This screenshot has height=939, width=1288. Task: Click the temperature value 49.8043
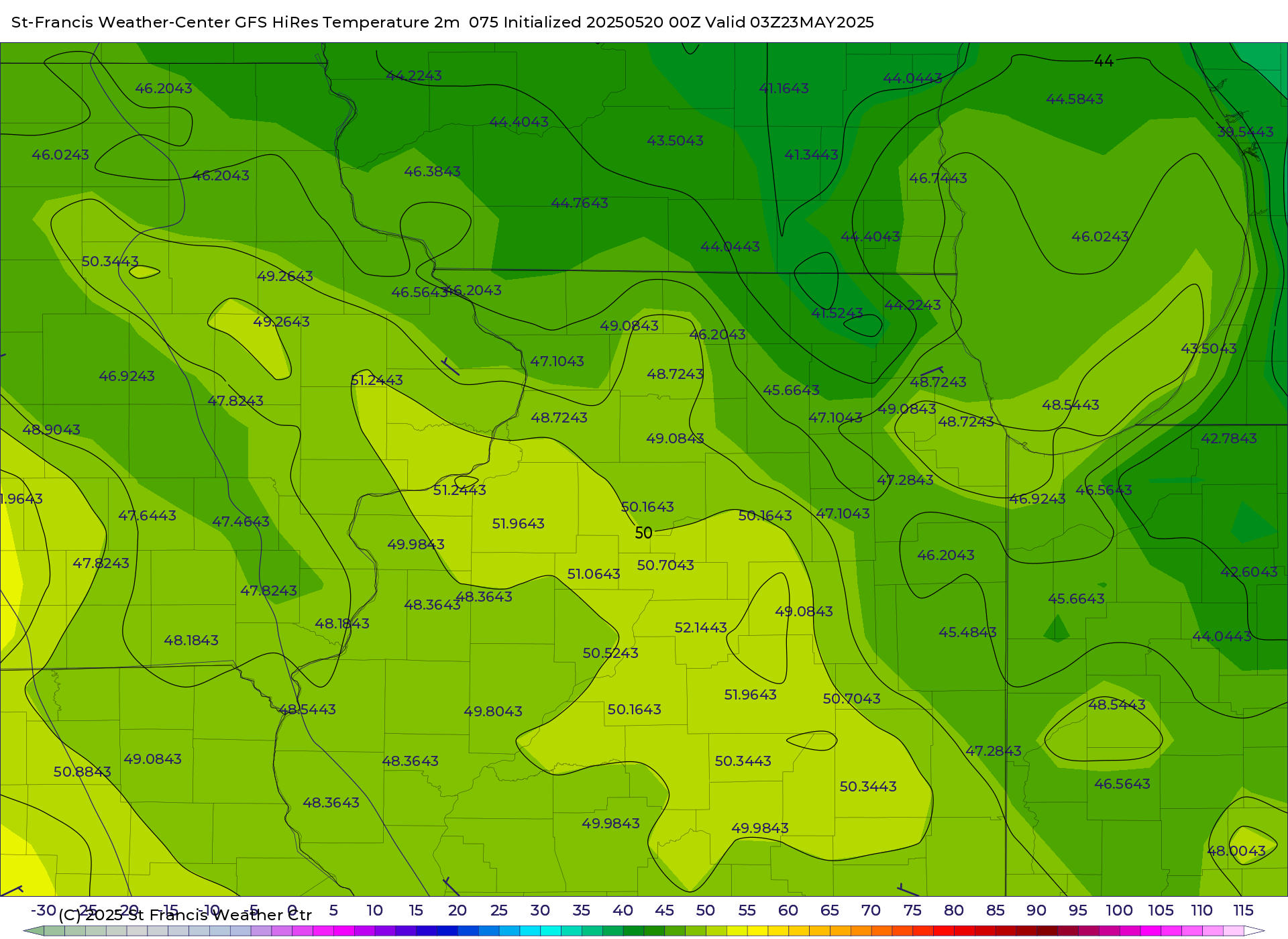point(493,712)
